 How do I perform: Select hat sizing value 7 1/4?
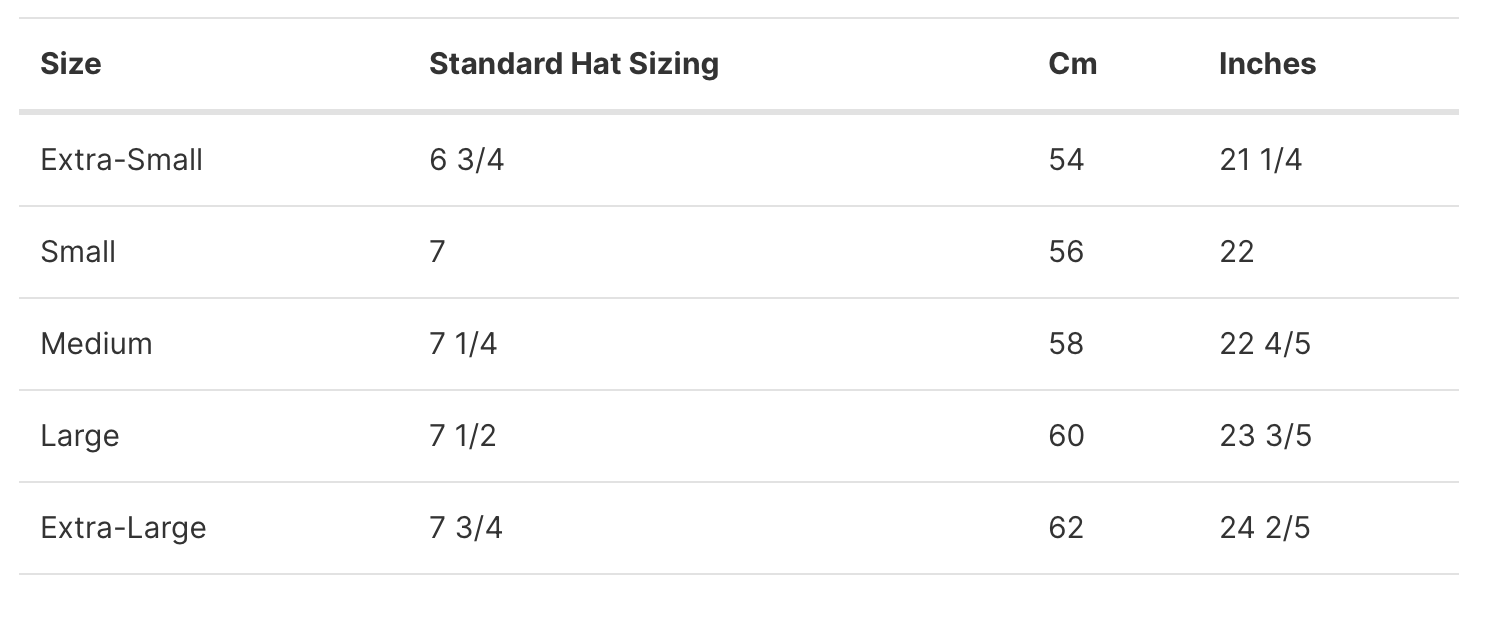point(463,344)
